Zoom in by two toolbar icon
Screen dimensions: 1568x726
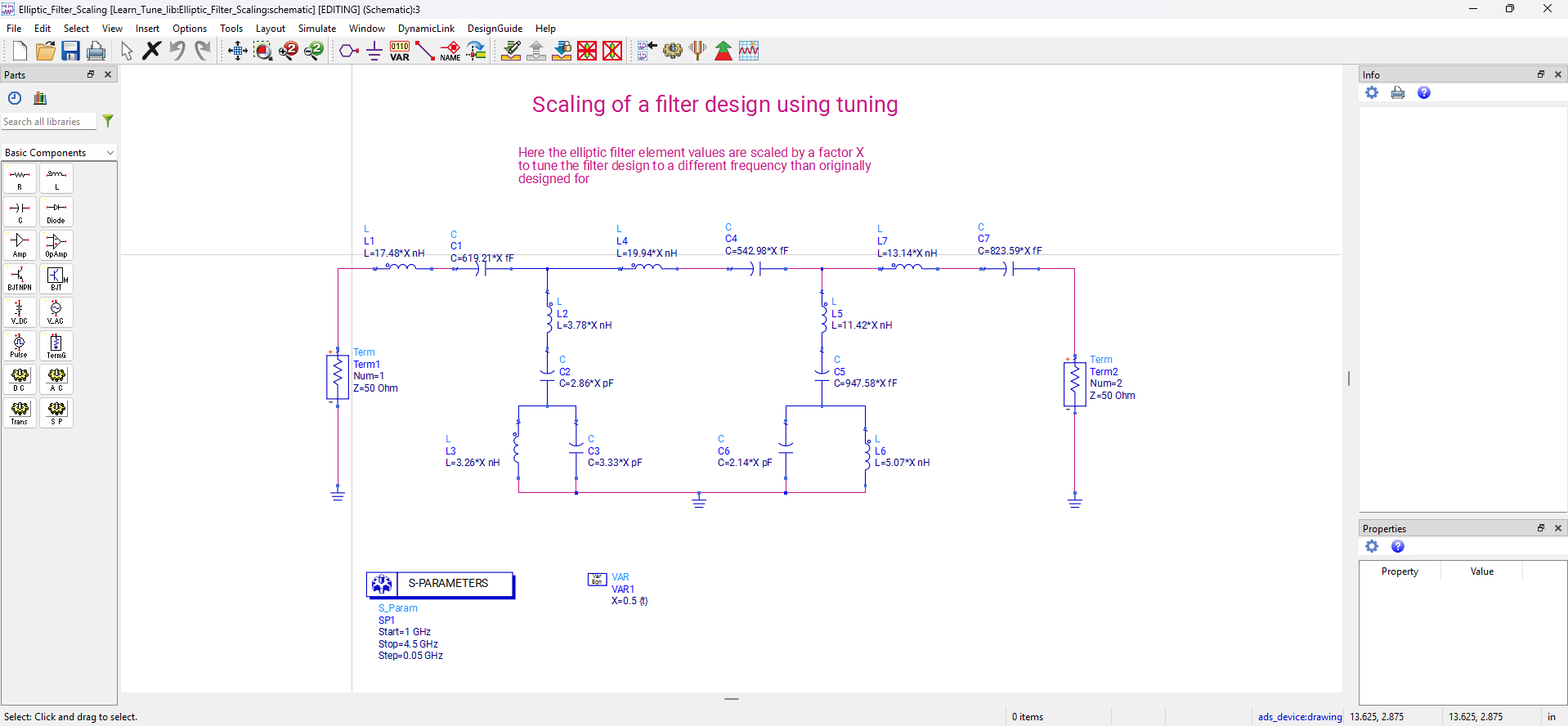click(x=289, y=51)
